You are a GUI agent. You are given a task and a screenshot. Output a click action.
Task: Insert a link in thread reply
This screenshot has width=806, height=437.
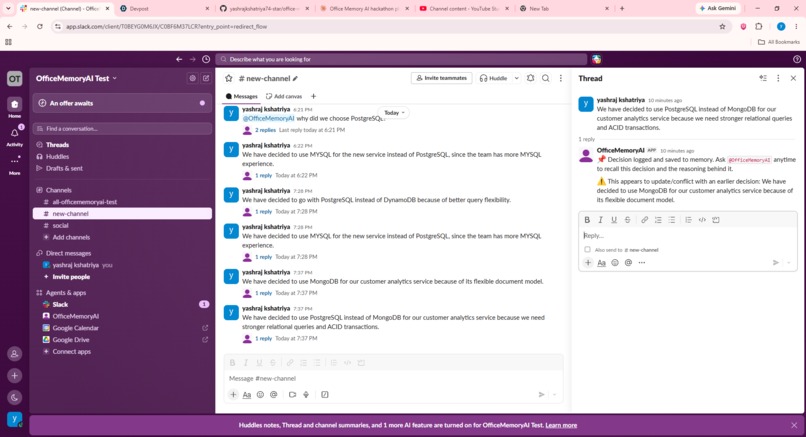pos(644,220)
